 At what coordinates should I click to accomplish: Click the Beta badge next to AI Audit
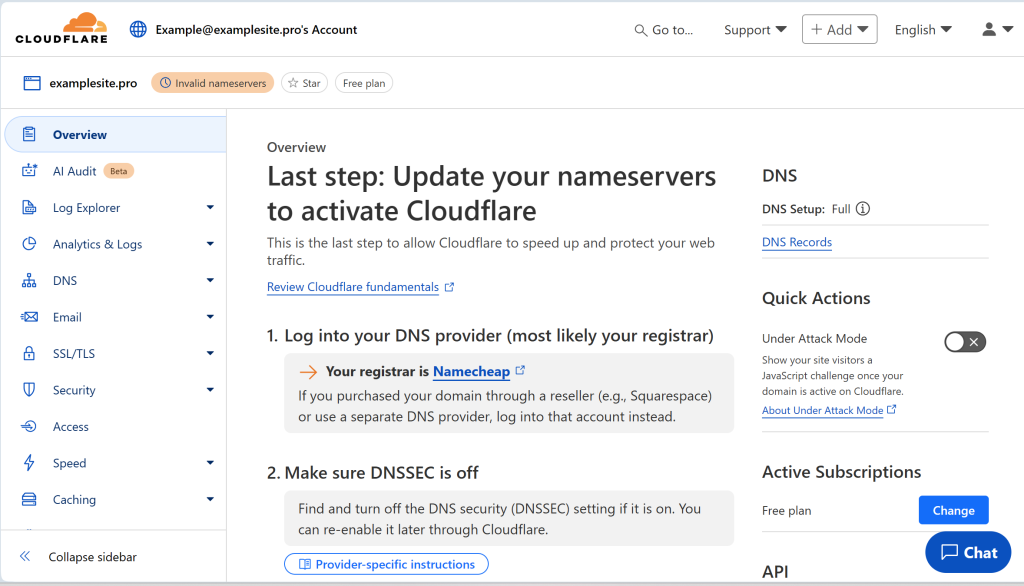coord(119,171)
